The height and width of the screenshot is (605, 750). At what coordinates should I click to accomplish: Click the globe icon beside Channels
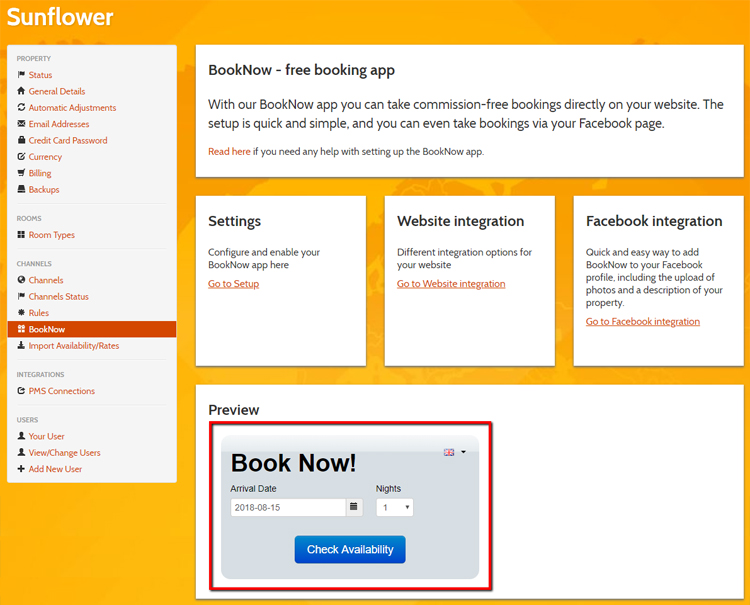21,280
